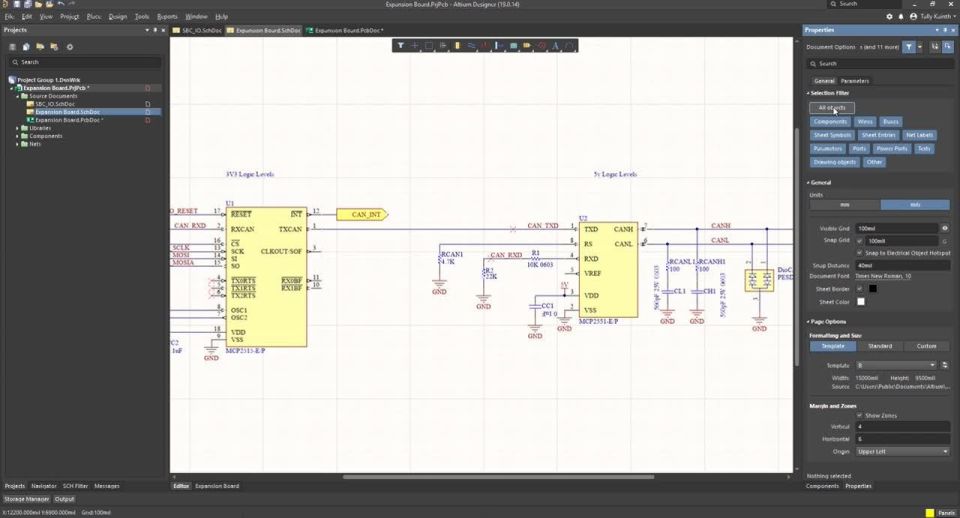This screenshot has height=518, width=960.
Task: Select mm units button
Action: click(845, 205)
